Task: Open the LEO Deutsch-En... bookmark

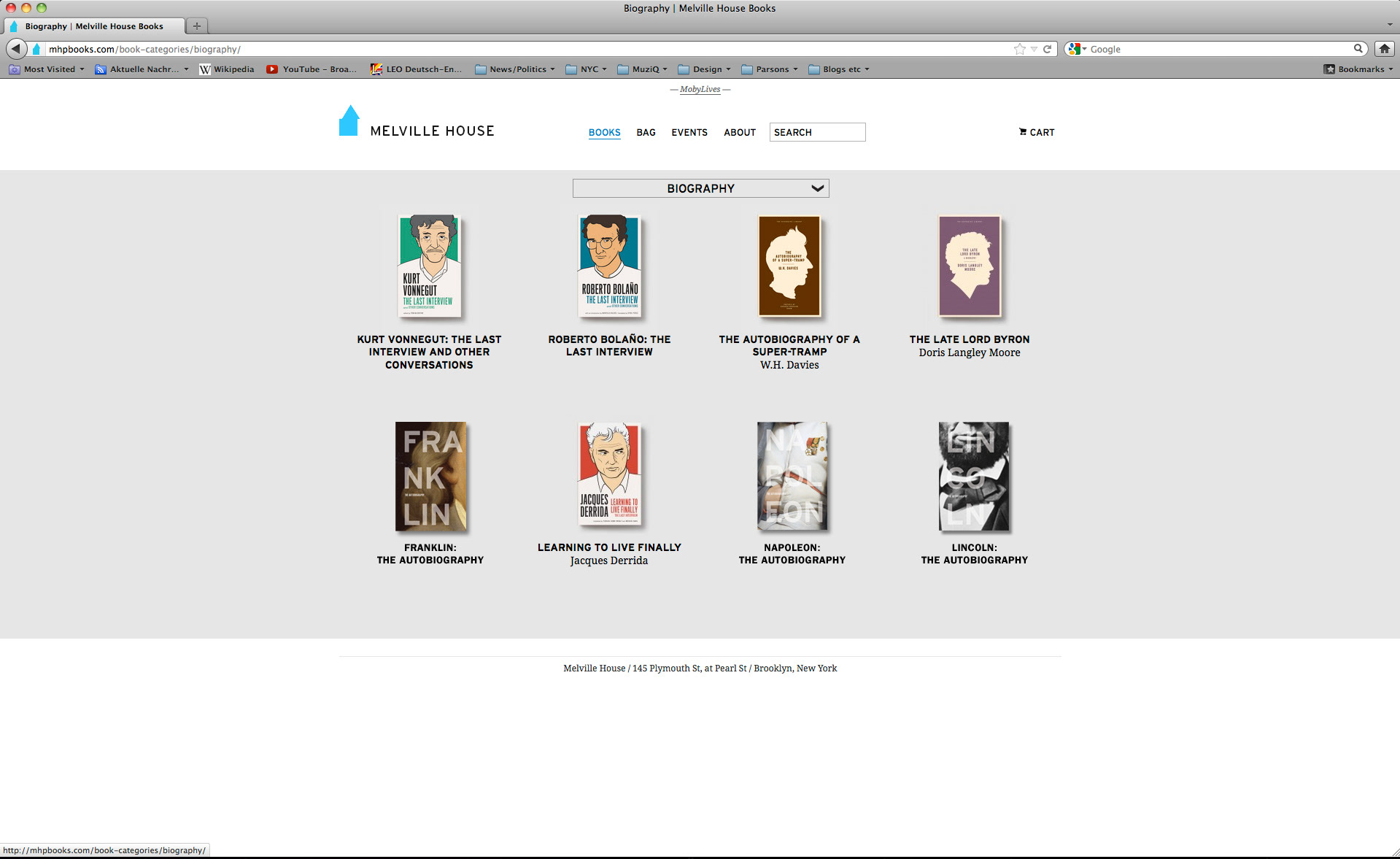Action: [416, 69]
